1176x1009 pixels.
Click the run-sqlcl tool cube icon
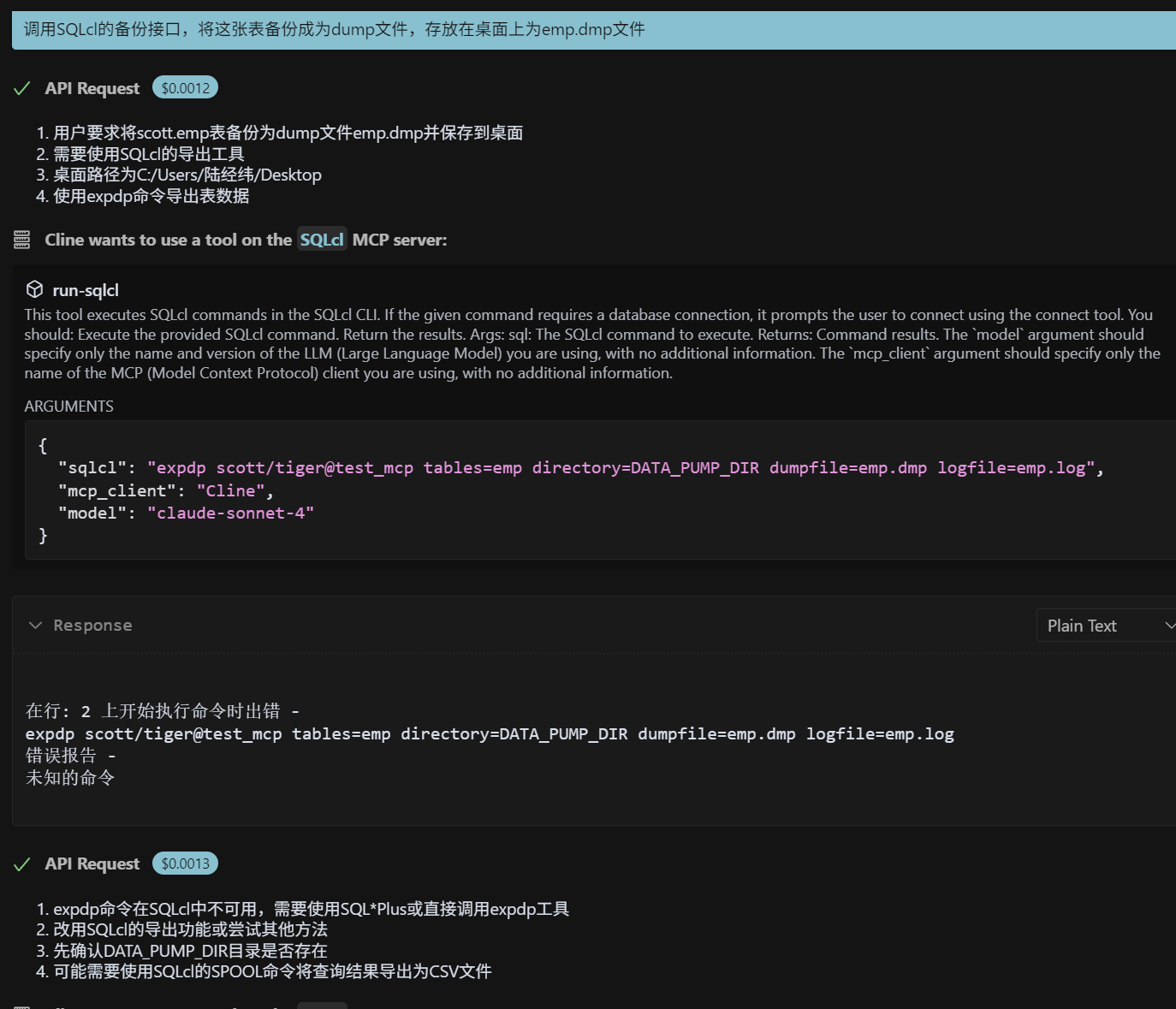click(x=34, y=289)
